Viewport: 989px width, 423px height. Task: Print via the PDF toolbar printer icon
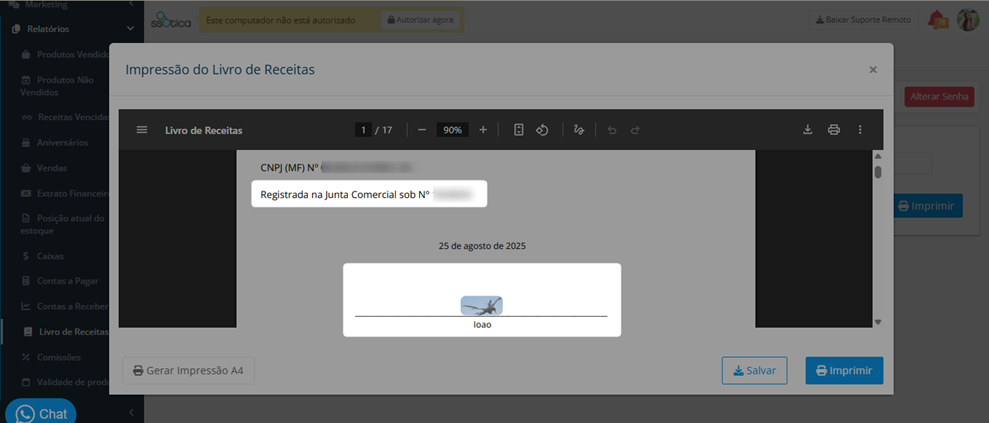(x=834, y=130)
